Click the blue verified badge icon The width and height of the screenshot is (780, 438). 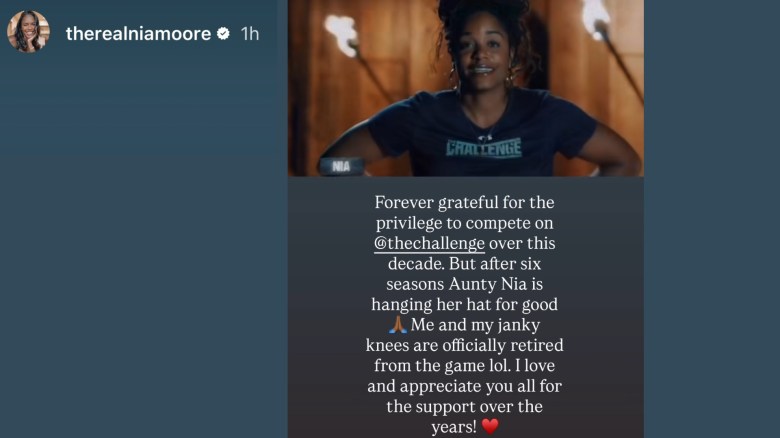click(x=223, y=33)
